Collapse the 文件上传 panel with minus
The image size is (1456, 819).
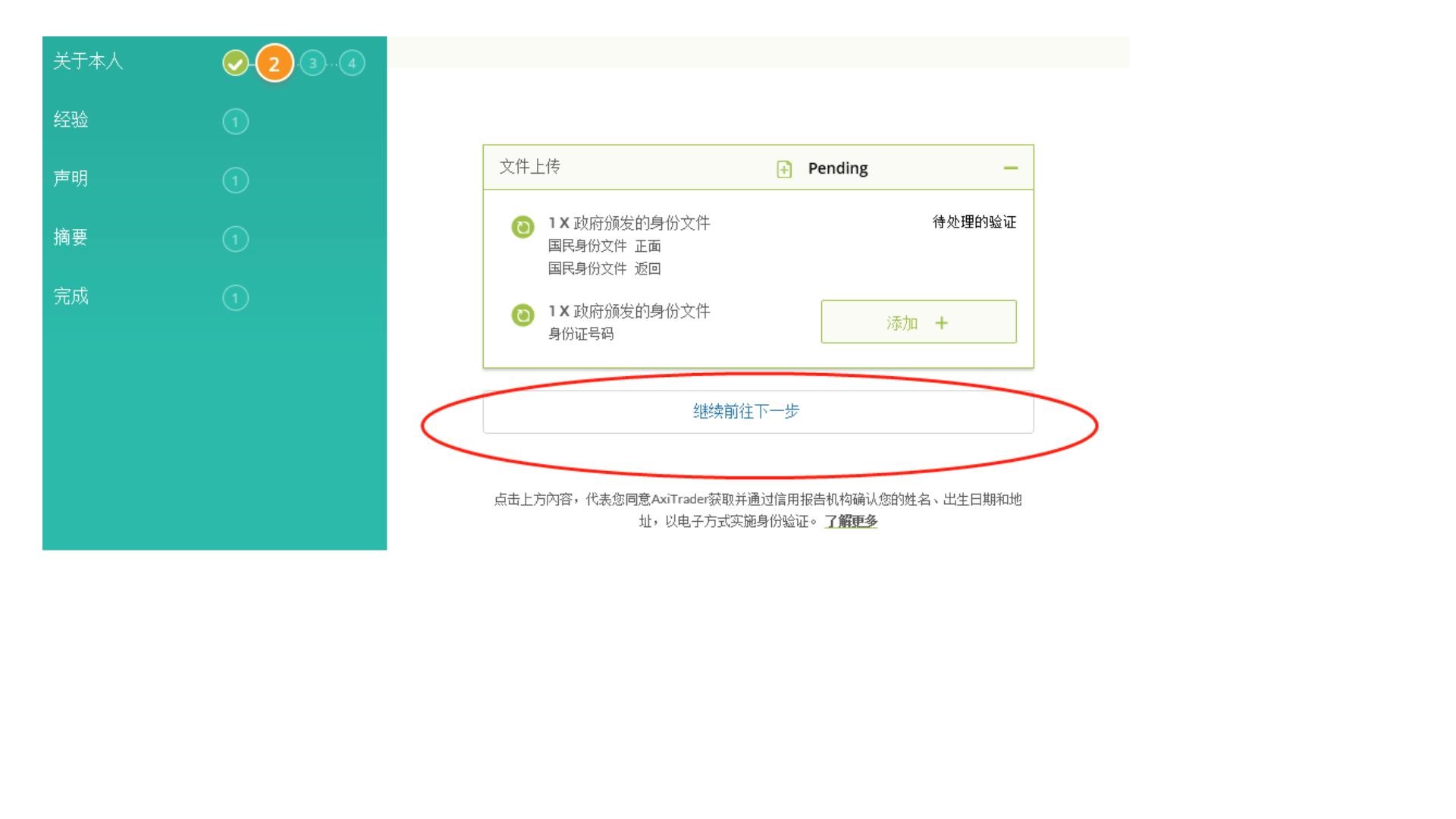pos(1010,168)
